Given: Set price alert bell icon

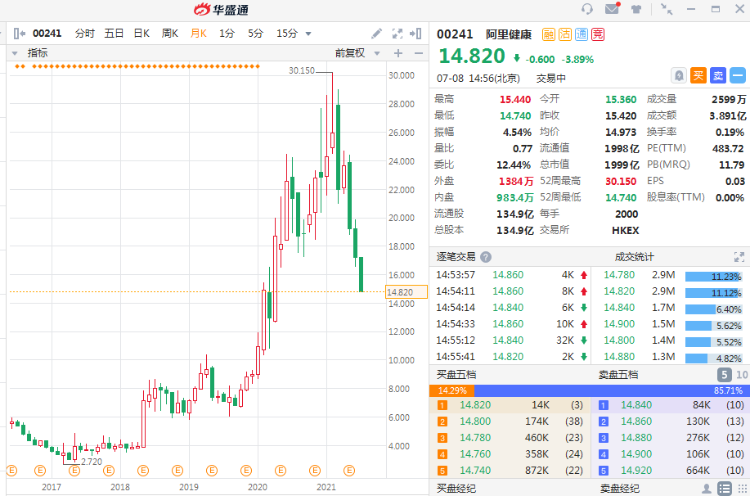Looking at the screenshot, I should [x=679, y=75].
